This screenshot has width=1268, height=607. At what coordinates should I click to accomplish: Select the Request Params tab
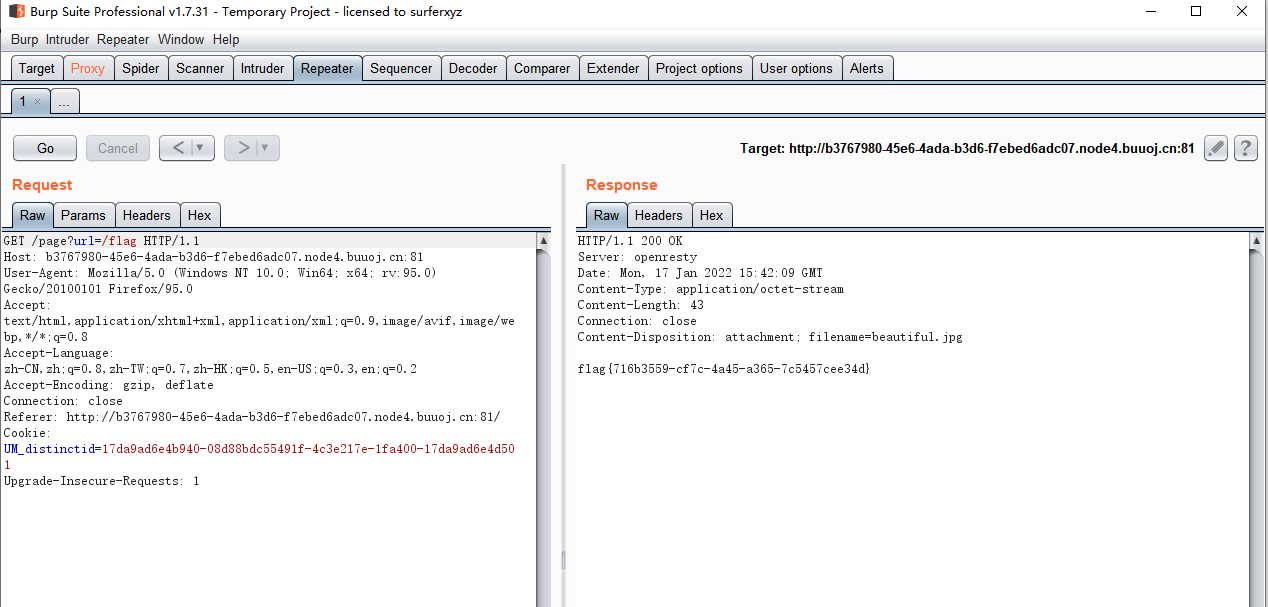[83, 215]
